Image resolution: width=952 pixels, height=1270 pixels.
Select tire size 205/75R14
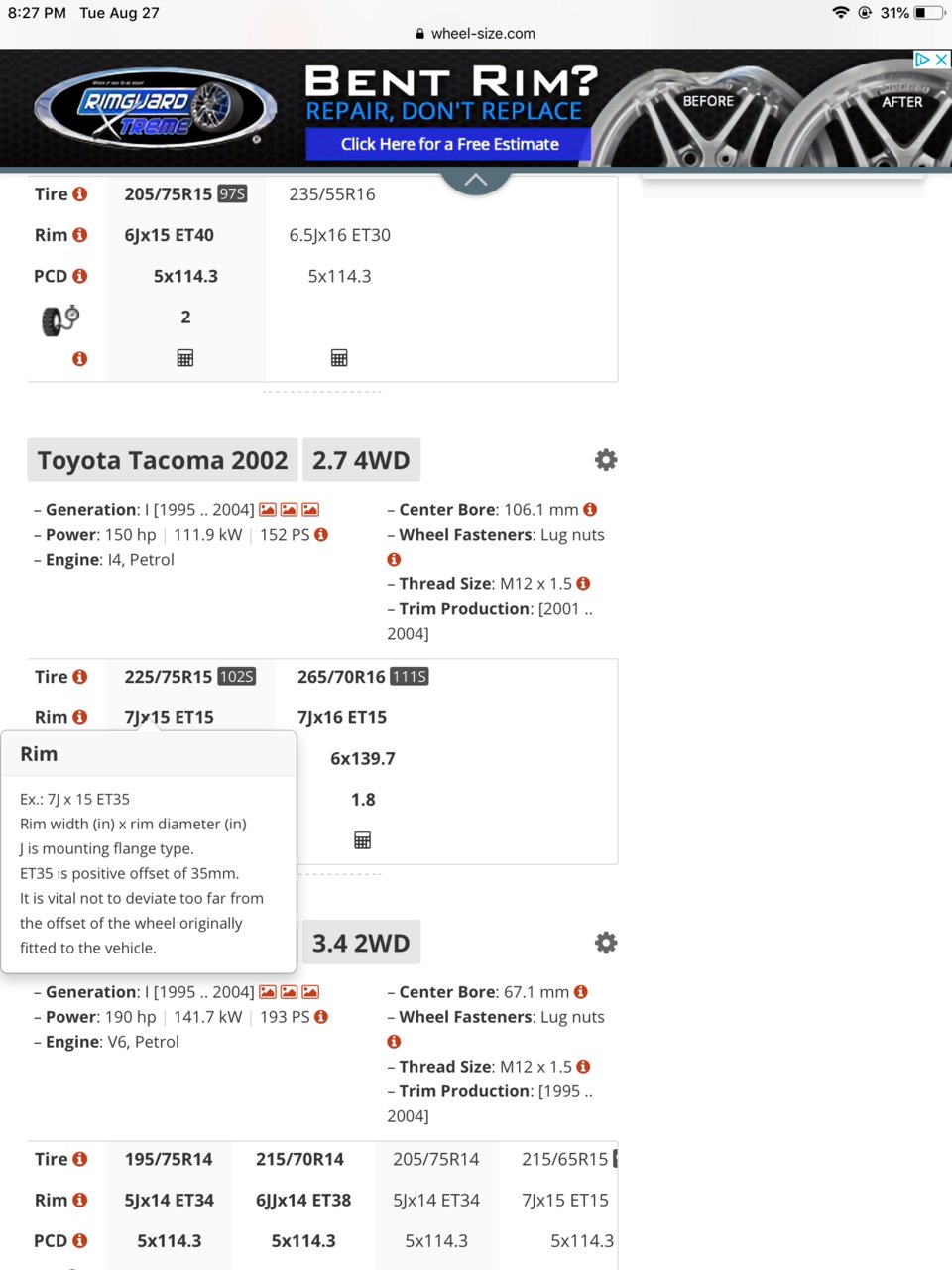coord(436,1159)
